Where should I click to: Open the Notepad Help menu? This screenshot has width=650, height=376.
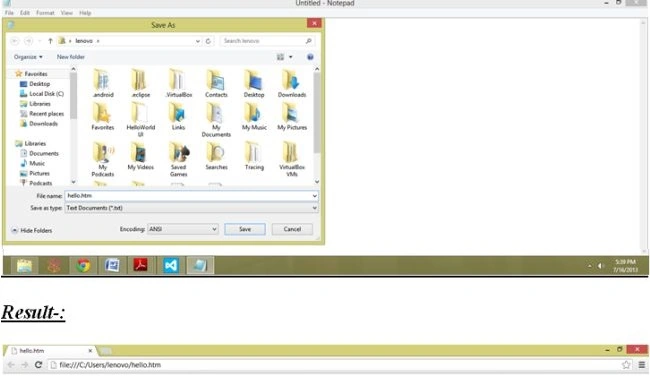click(85, 13)
